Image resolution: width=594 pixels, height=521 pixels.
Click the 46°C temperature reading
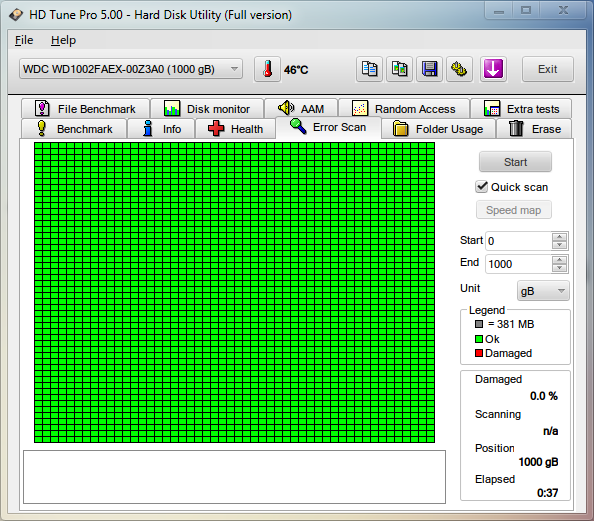(x=296, y=70)
